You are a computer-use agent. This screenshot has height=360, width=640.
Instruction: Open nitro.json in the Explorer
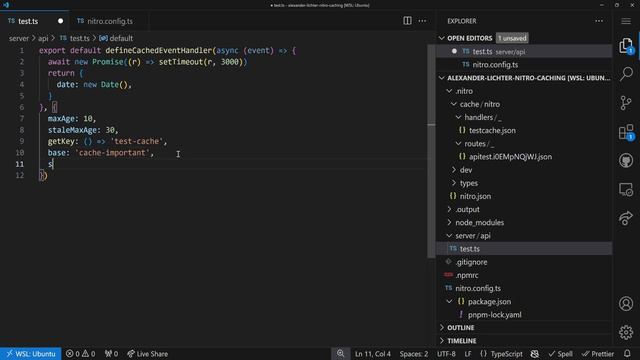pyautogui.click(x=524, y=196)
